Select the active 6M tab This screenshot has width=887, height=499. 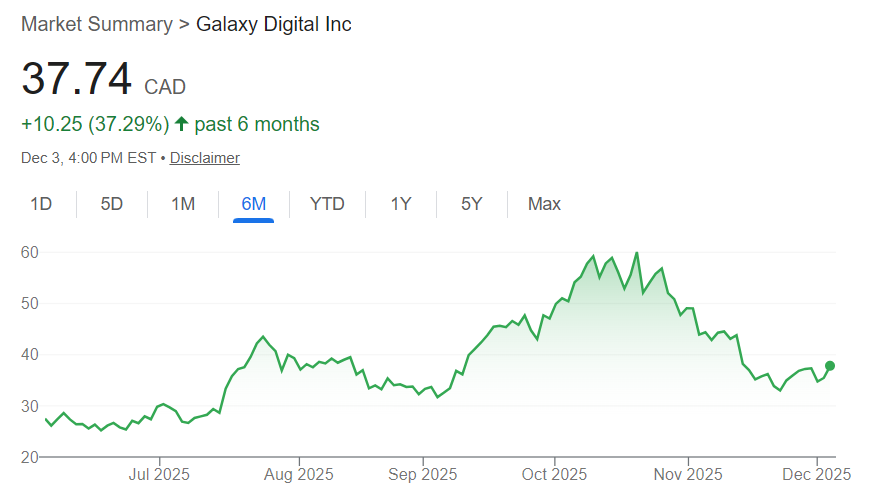pyautogui.click(x=254, y=204)
